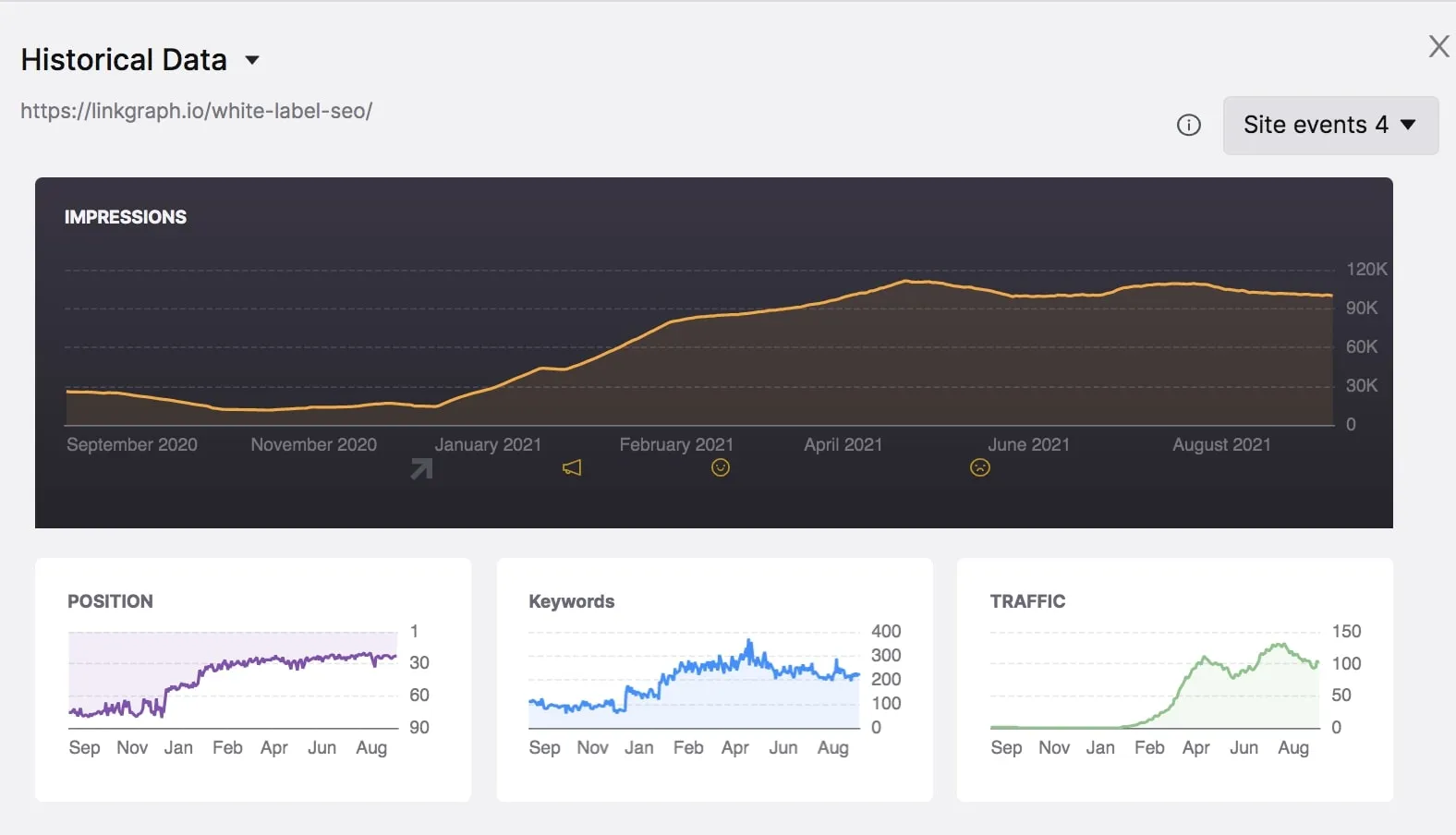Expand the Historical Data dropdown arrow
Image resolution: width=1456 pixels, height=835 pixels.
coord(252,61)
